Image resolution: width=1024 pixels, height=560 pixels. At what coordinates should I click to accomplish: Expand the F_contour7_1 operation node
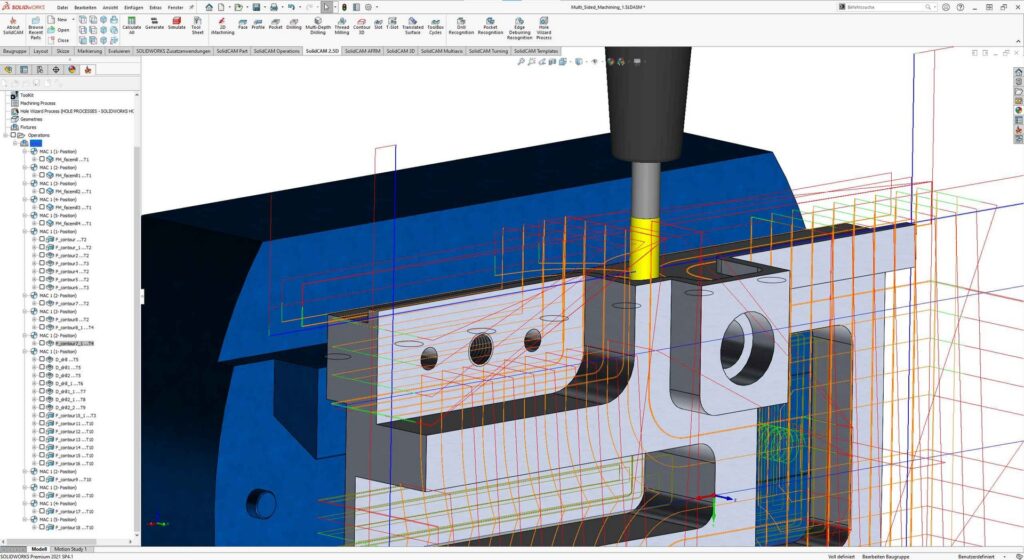click(x=33, y=343)
